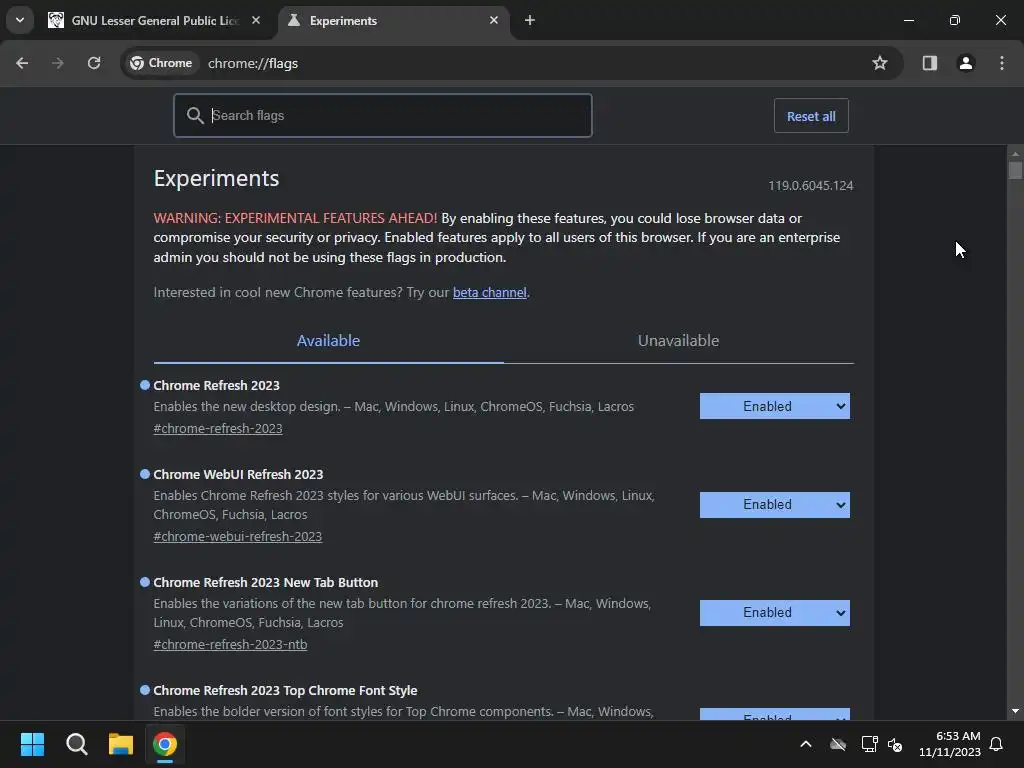1024x768 pixels.
Task: Open the clock showing 6:53 AM
Action: click(950, 744)
